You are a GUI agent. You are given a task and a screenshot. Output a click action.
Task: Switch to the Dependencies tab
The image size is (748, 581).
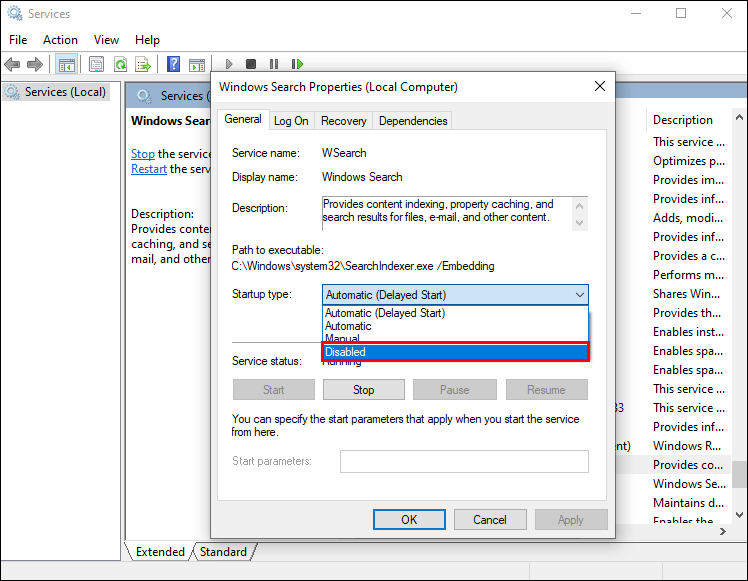pos(413,121)
